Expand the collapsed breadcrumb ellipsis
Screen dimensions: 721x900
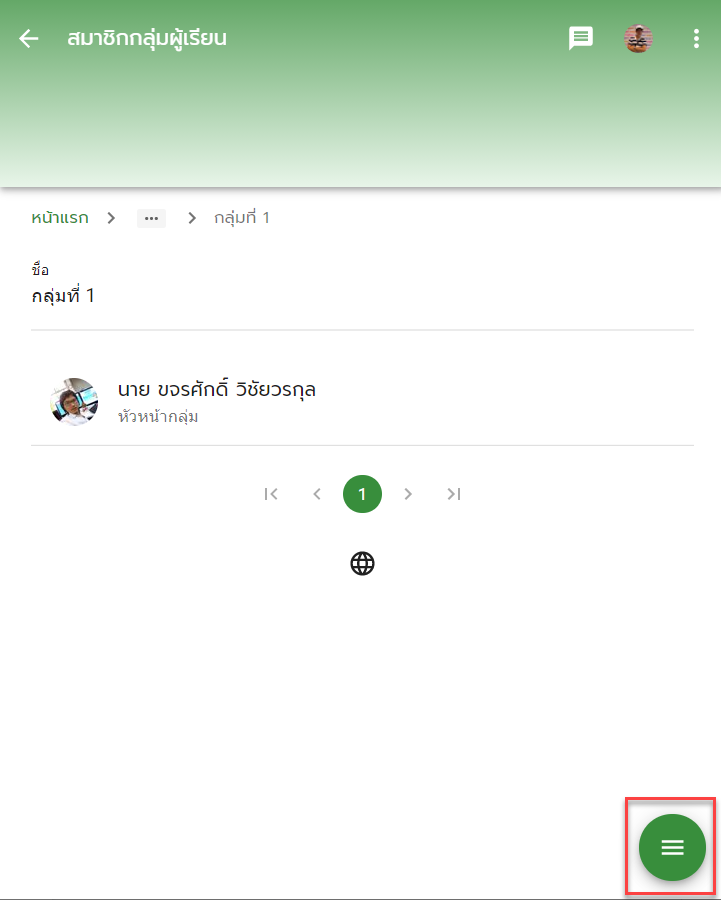[152, 218]
